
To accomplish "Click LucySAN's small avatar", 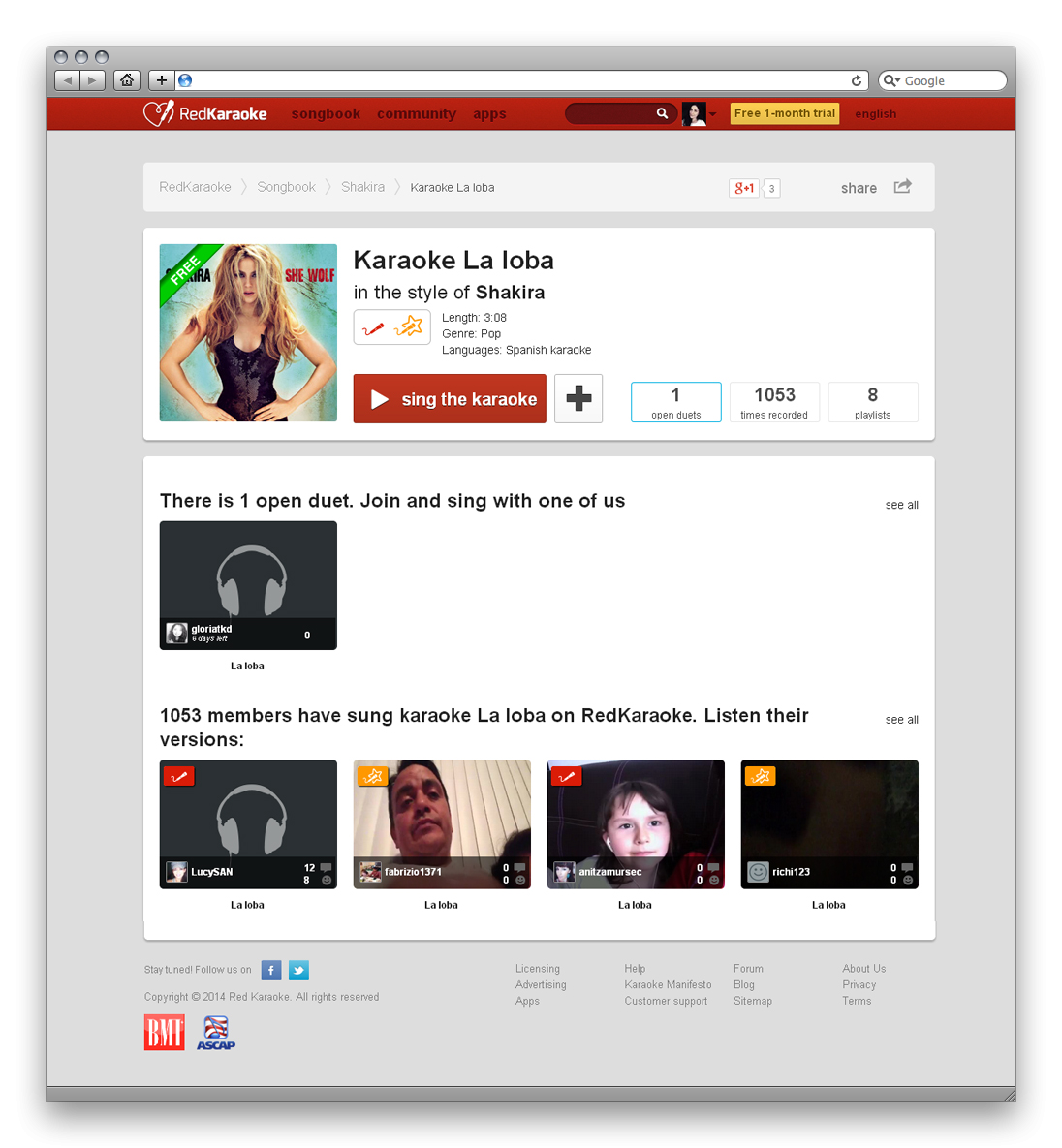I will (176, 872).
